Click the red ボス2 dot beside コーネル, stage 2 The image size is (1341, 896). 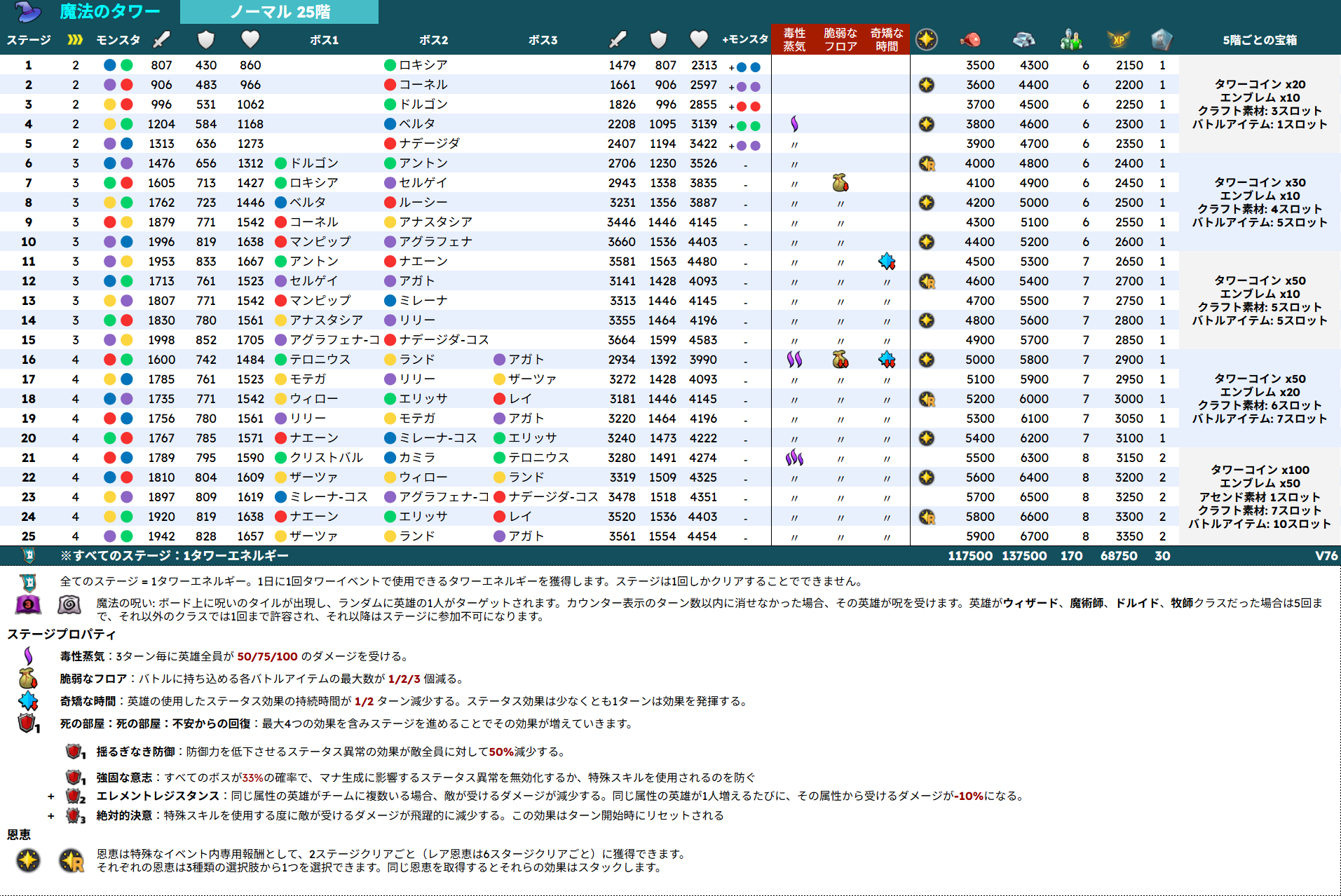pyautogui.click(x=390, y=85)
